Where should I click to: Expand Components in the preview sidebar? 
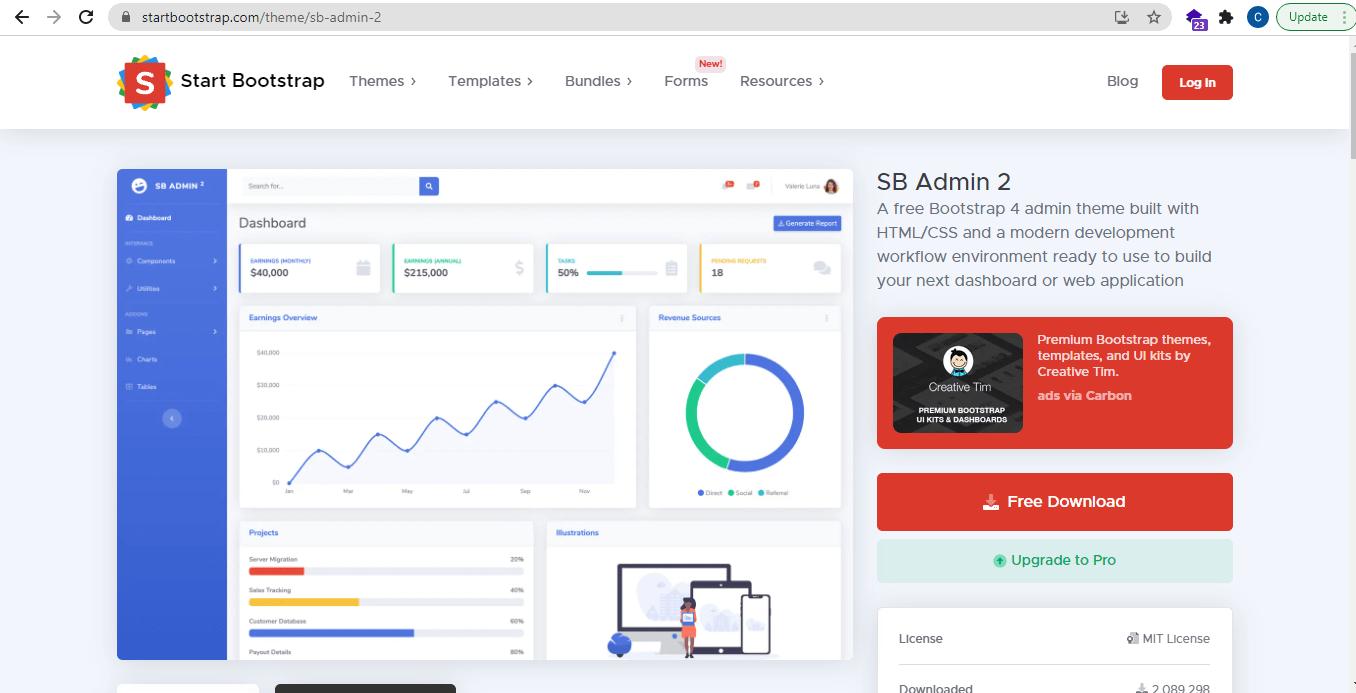click(171, 261)
